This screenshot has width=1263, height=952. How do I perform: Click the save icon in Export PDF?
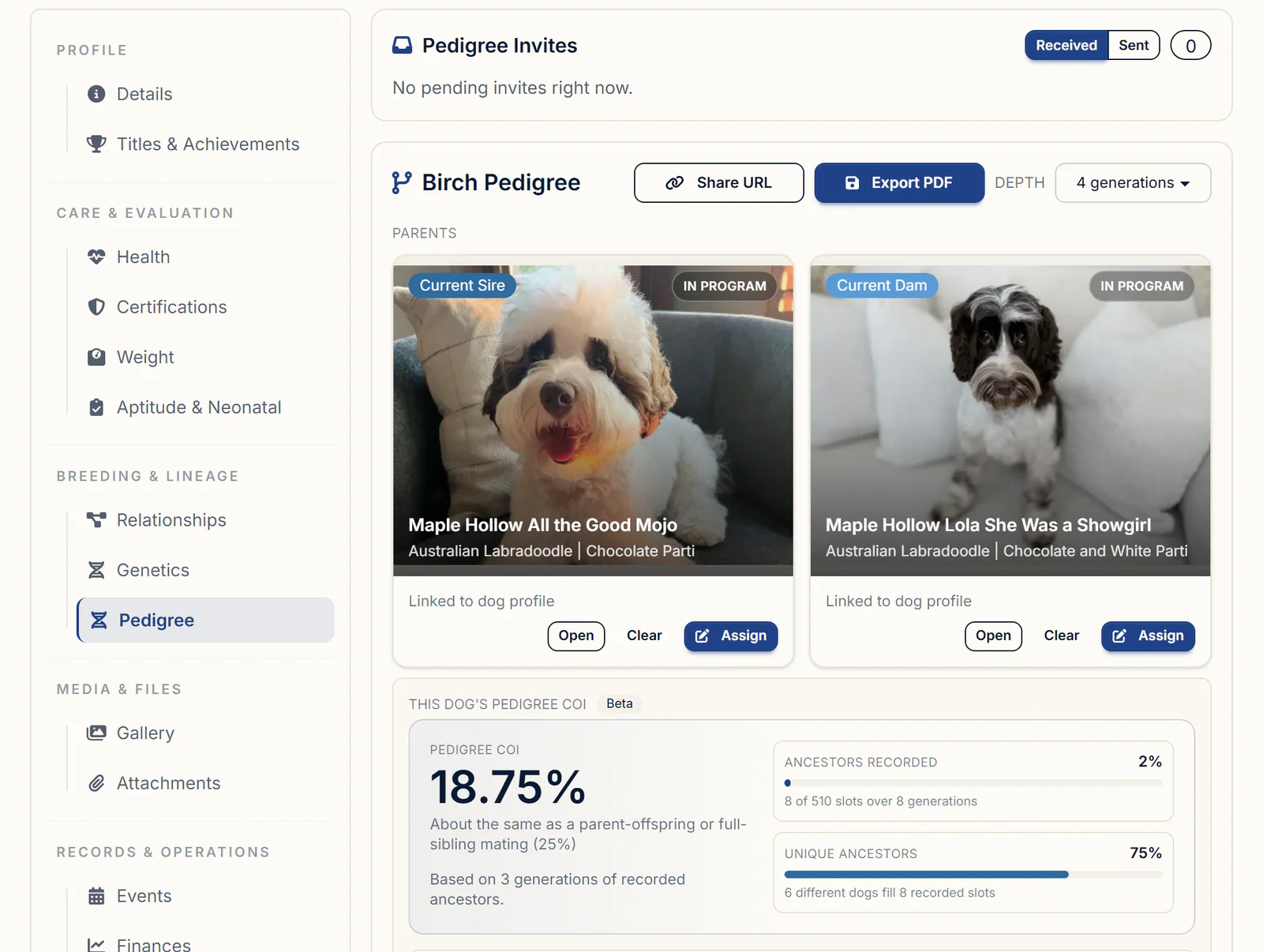click(853, 183)
